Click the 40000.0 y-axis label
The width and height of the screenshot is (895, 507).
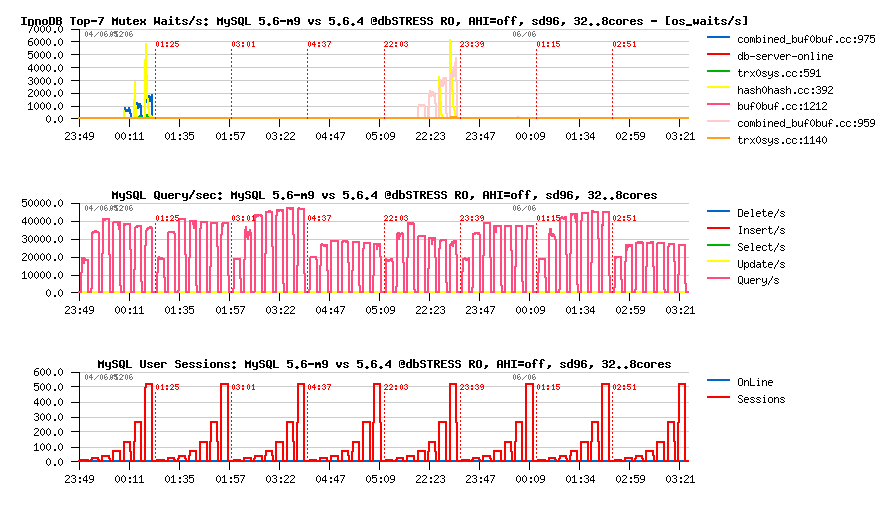click(x=42, y=222)
